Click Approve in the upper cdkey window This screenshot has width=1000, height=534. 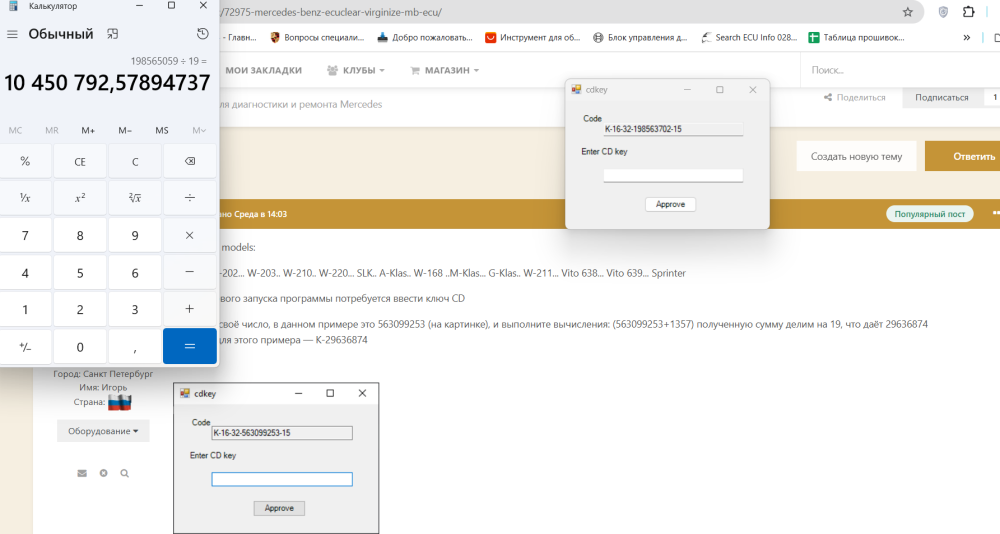coord(670,204)
